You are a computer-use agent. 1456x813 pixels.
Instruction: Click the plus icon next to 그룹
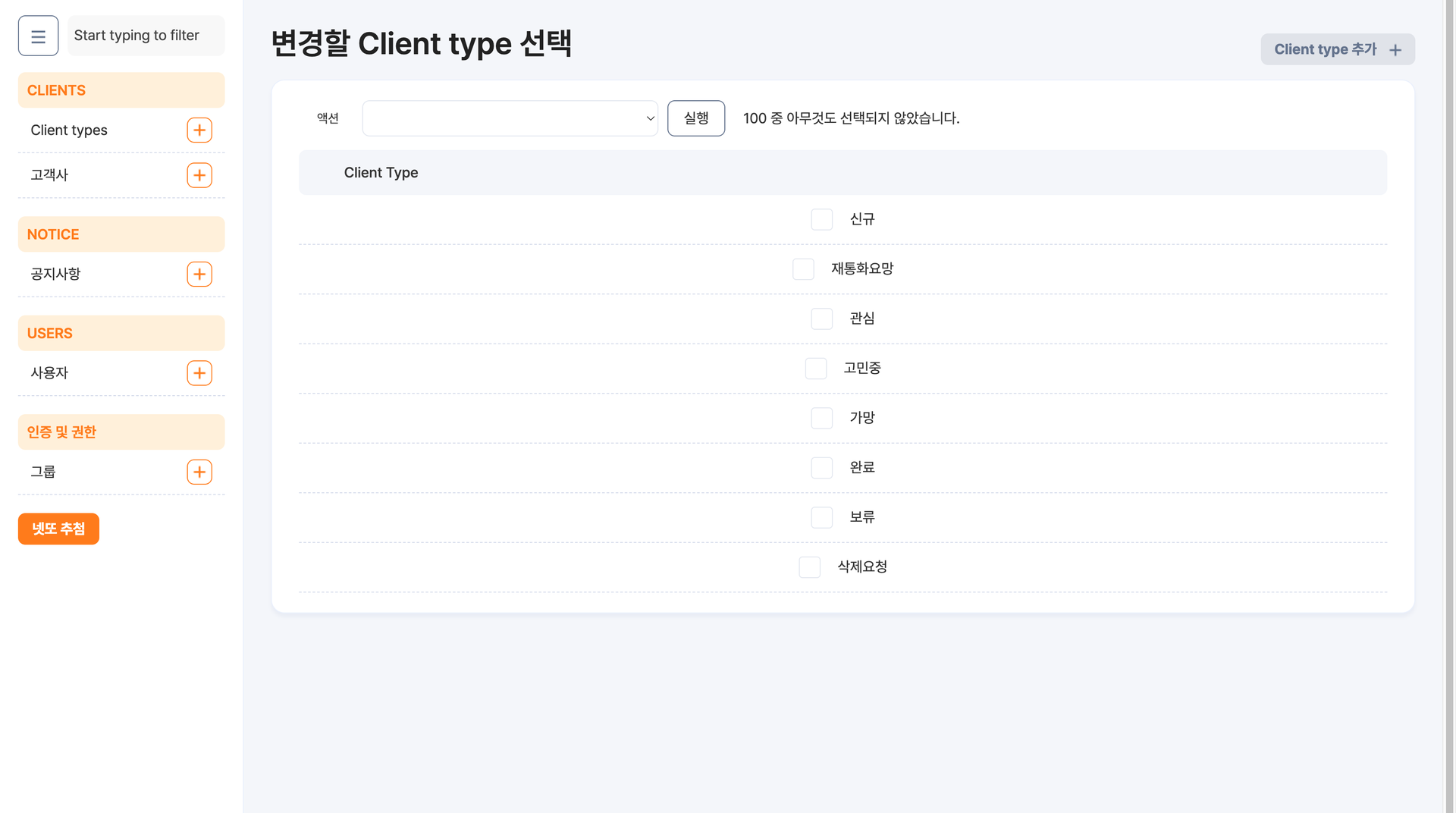(199, 472)
